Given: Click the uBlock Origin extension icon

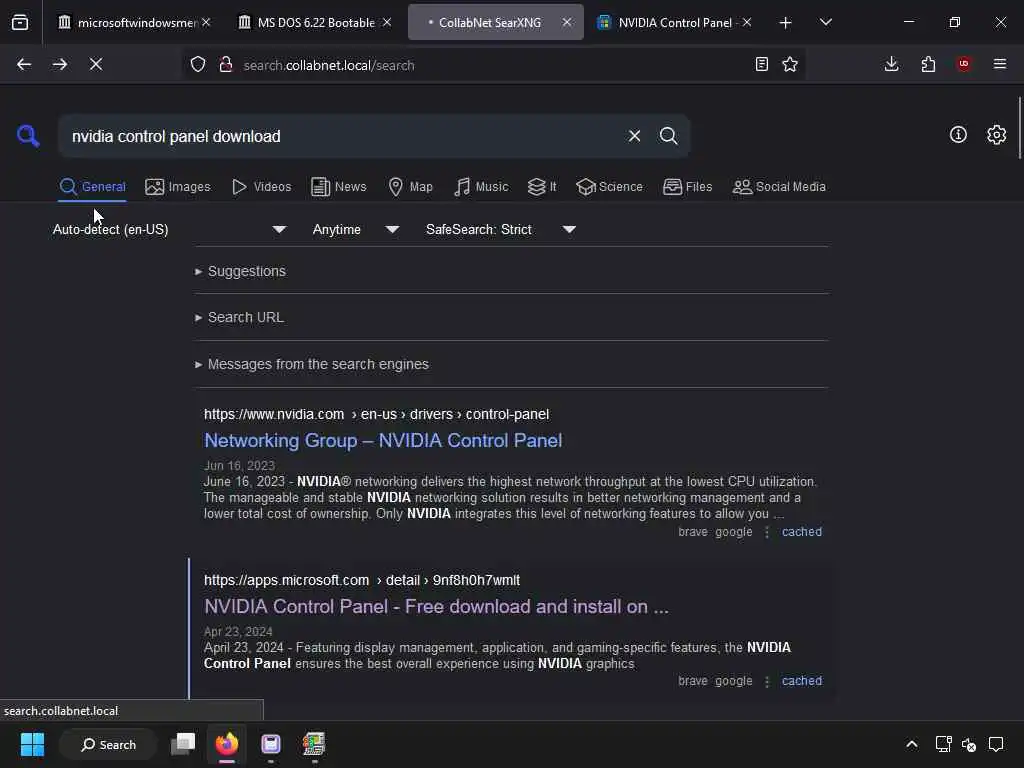Looking at the screenshot, I should tap(964, 64).
